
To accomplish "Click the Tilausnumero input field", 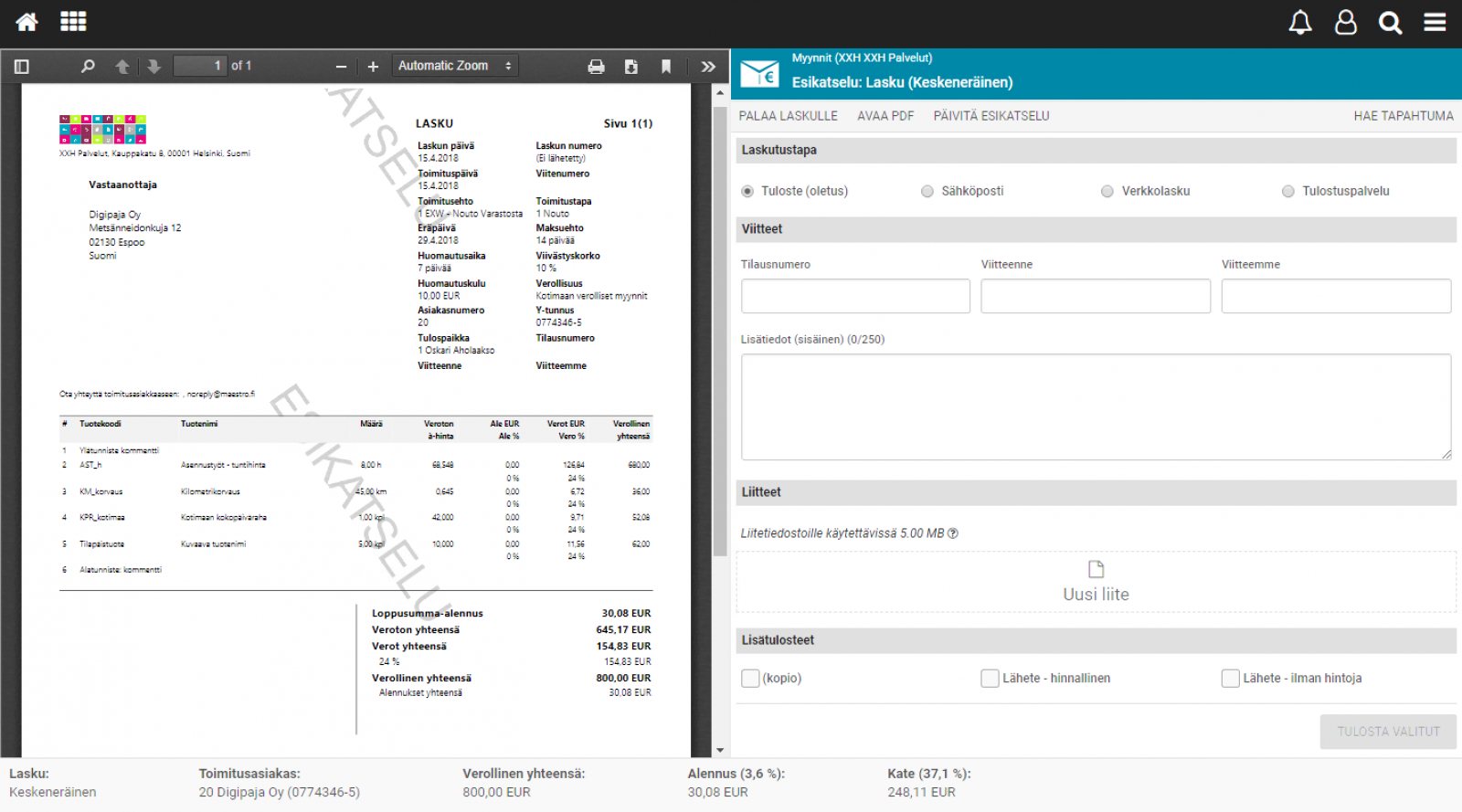I will (x=855, y=296).
